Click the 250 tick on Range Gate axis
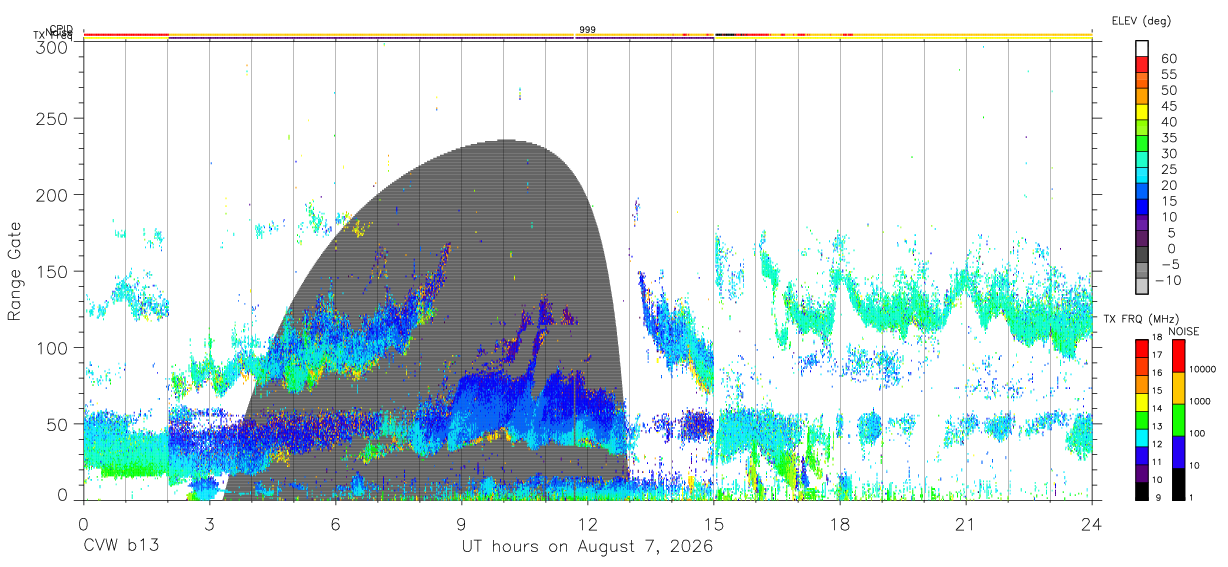The image size is (1228, 567). [x=53, y=118]
